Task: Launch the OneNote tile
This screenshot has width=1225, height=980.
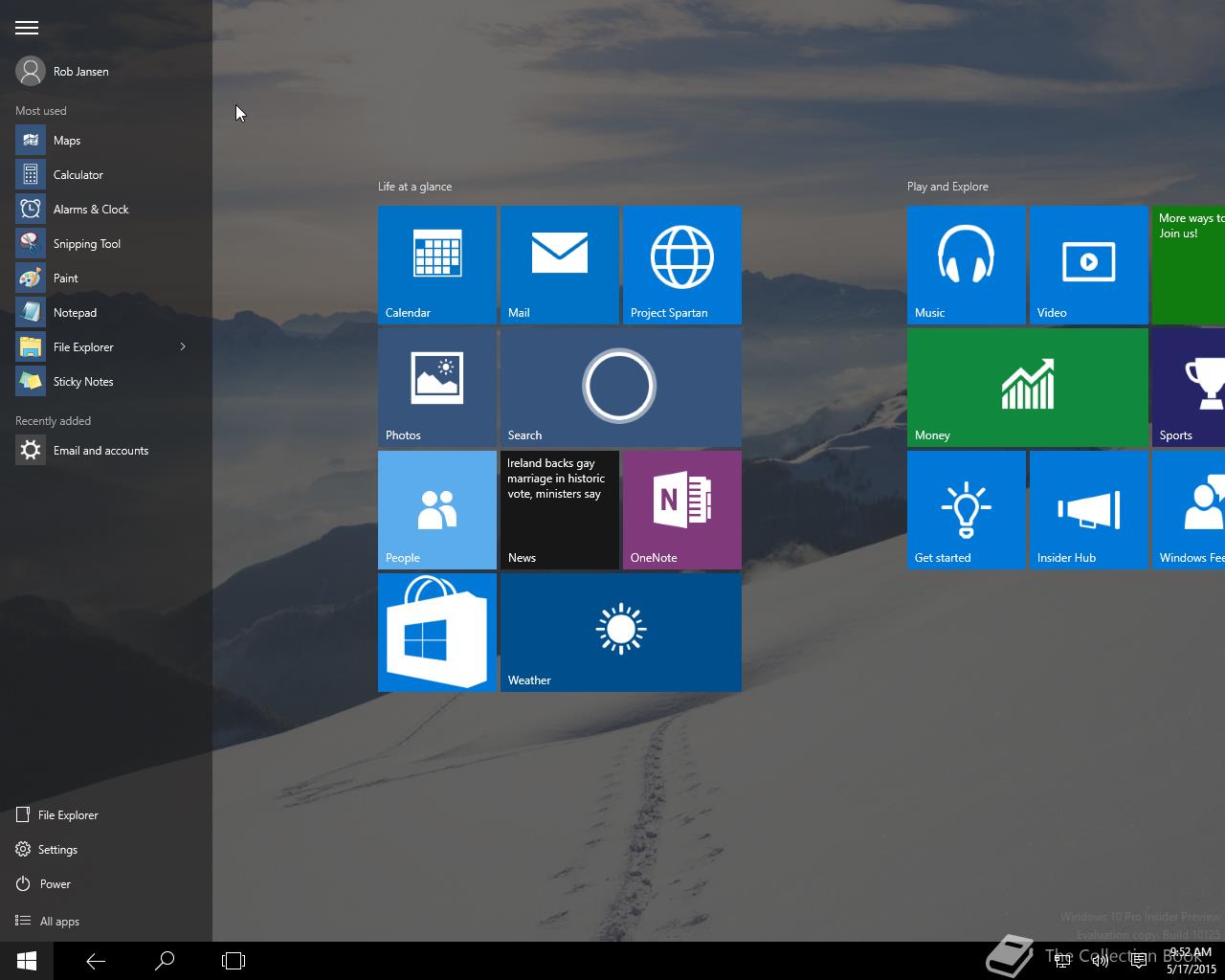Action: [x=682, y=510]
